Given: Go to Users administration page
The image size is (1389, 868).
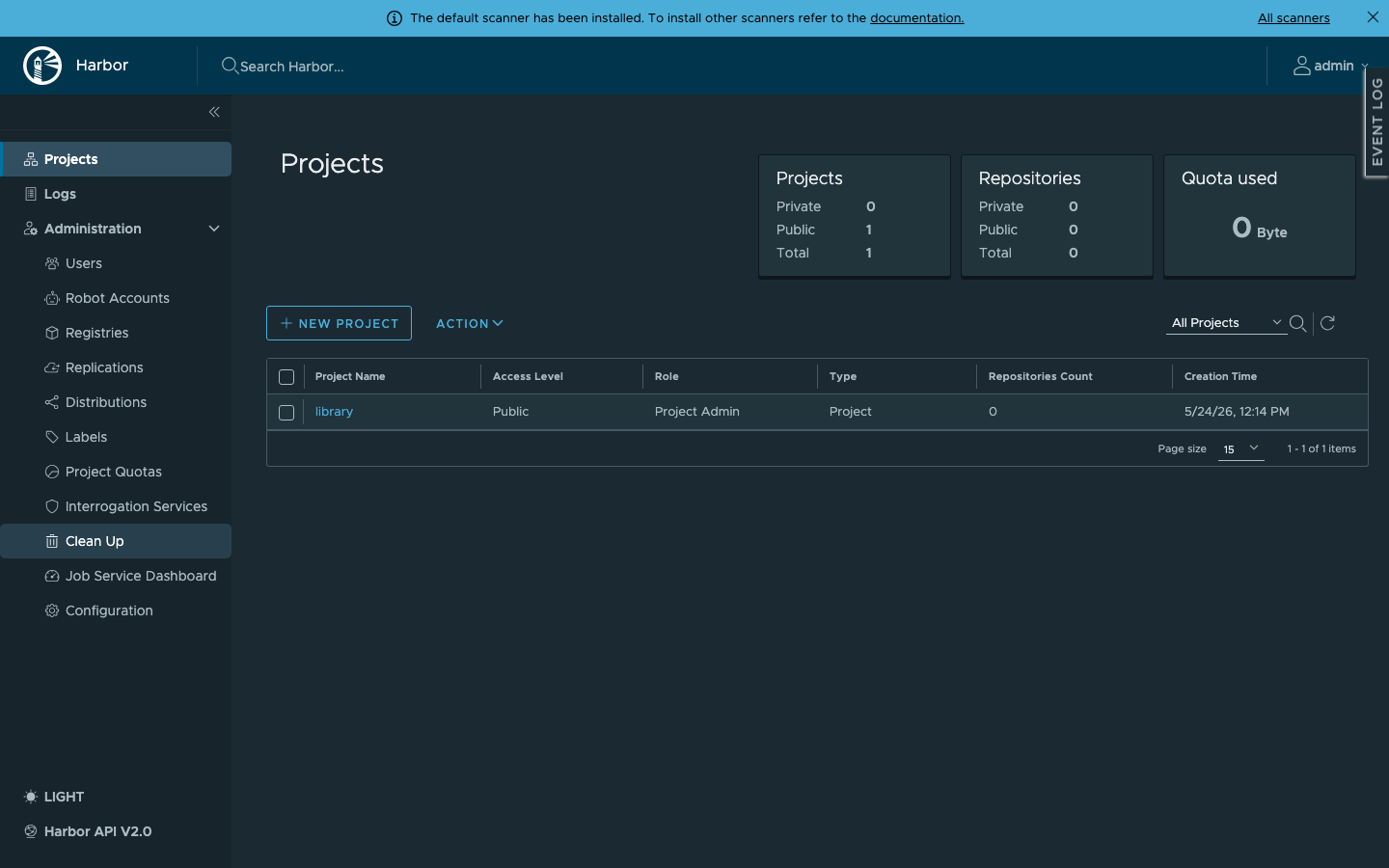Looking at the screenshot, I should tap(116, 263).
